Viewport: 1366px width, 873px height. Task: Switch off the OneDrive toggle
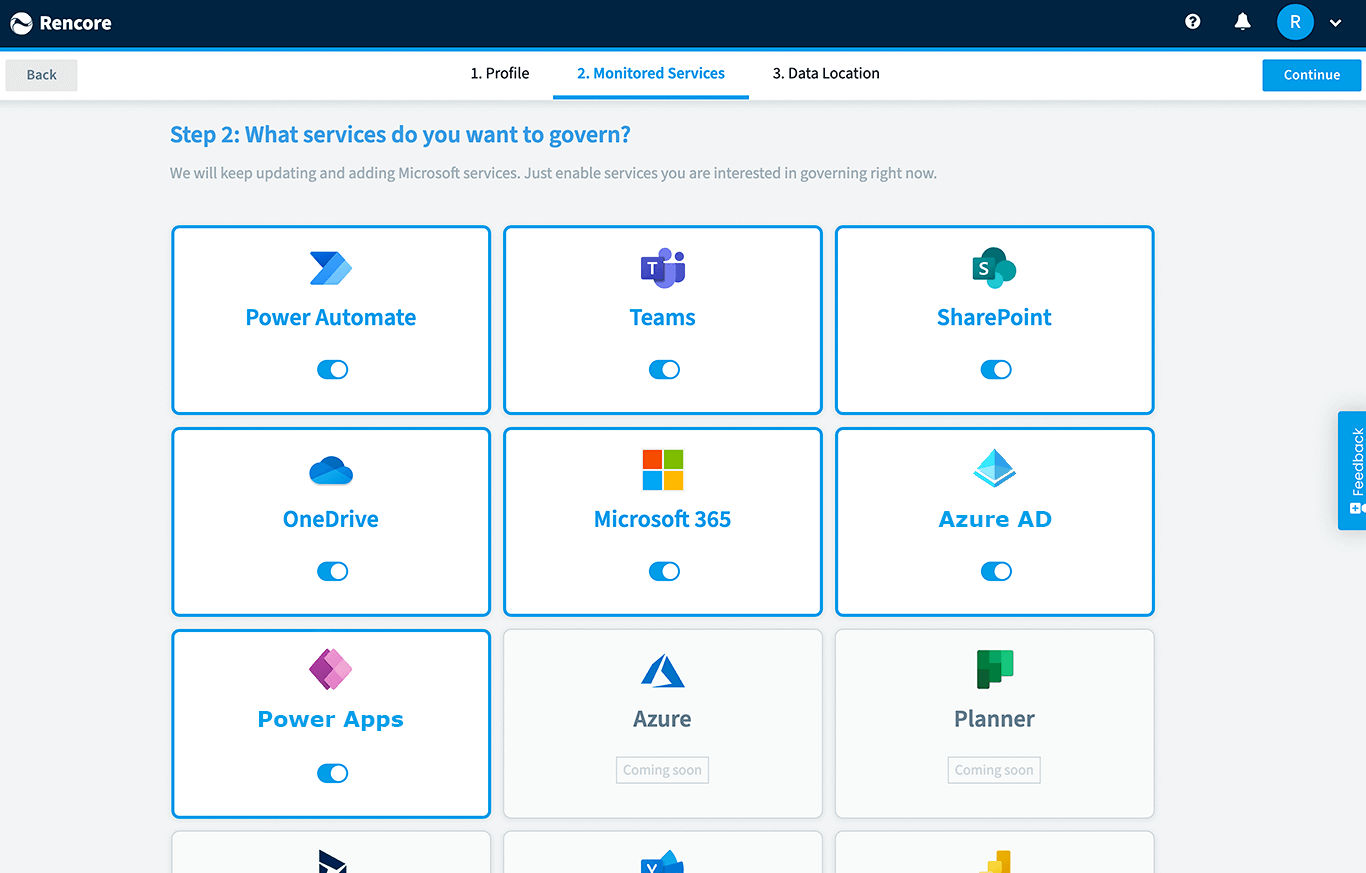[x=332, y=571]
